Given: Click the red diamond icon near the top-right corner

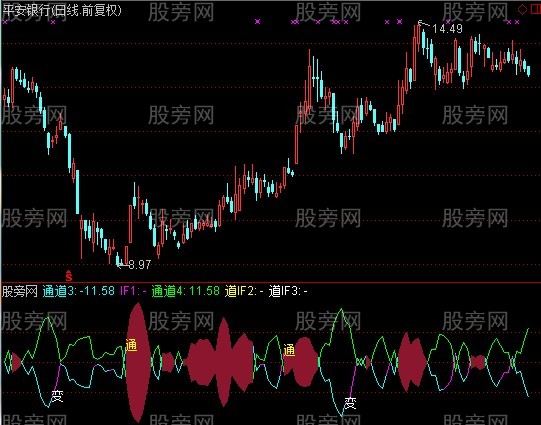Looking at the screenshot, I should [x=522, y=9].
